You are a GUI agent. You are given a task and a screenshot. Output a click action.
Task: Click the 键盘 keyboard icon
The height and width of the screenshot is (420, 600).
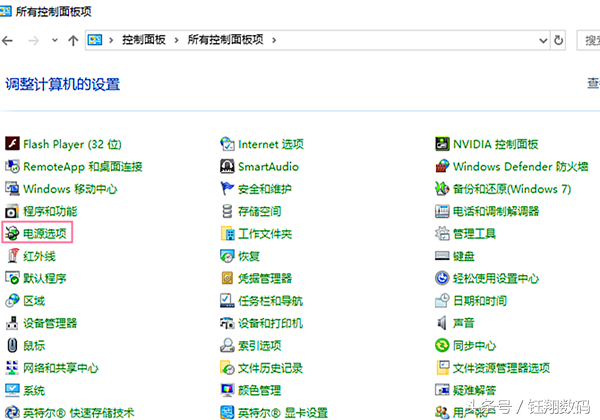442,256
